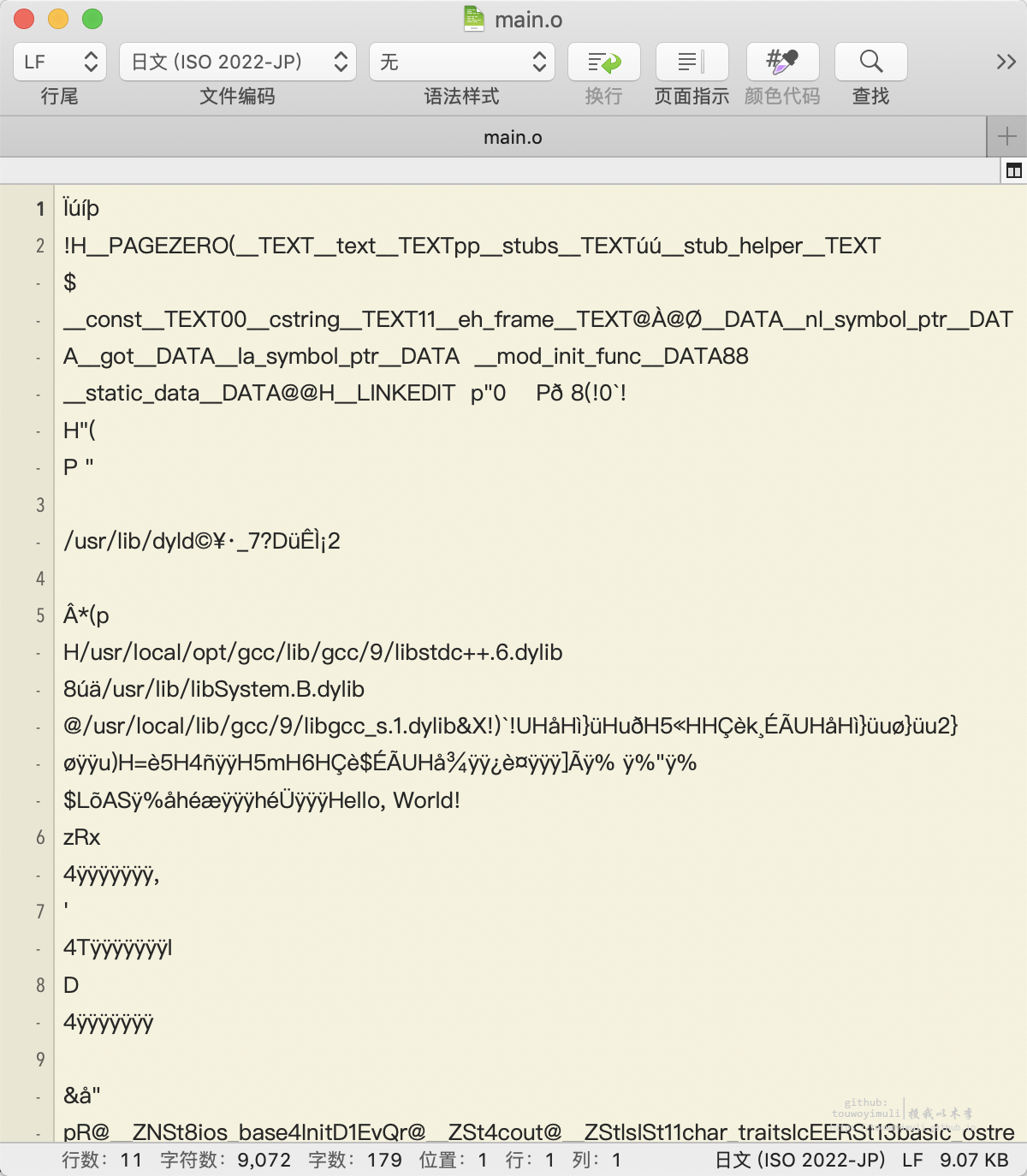Click the green maximize window button
The height and width of the screenshot is (1176, 1027).
tap(92, 19)
